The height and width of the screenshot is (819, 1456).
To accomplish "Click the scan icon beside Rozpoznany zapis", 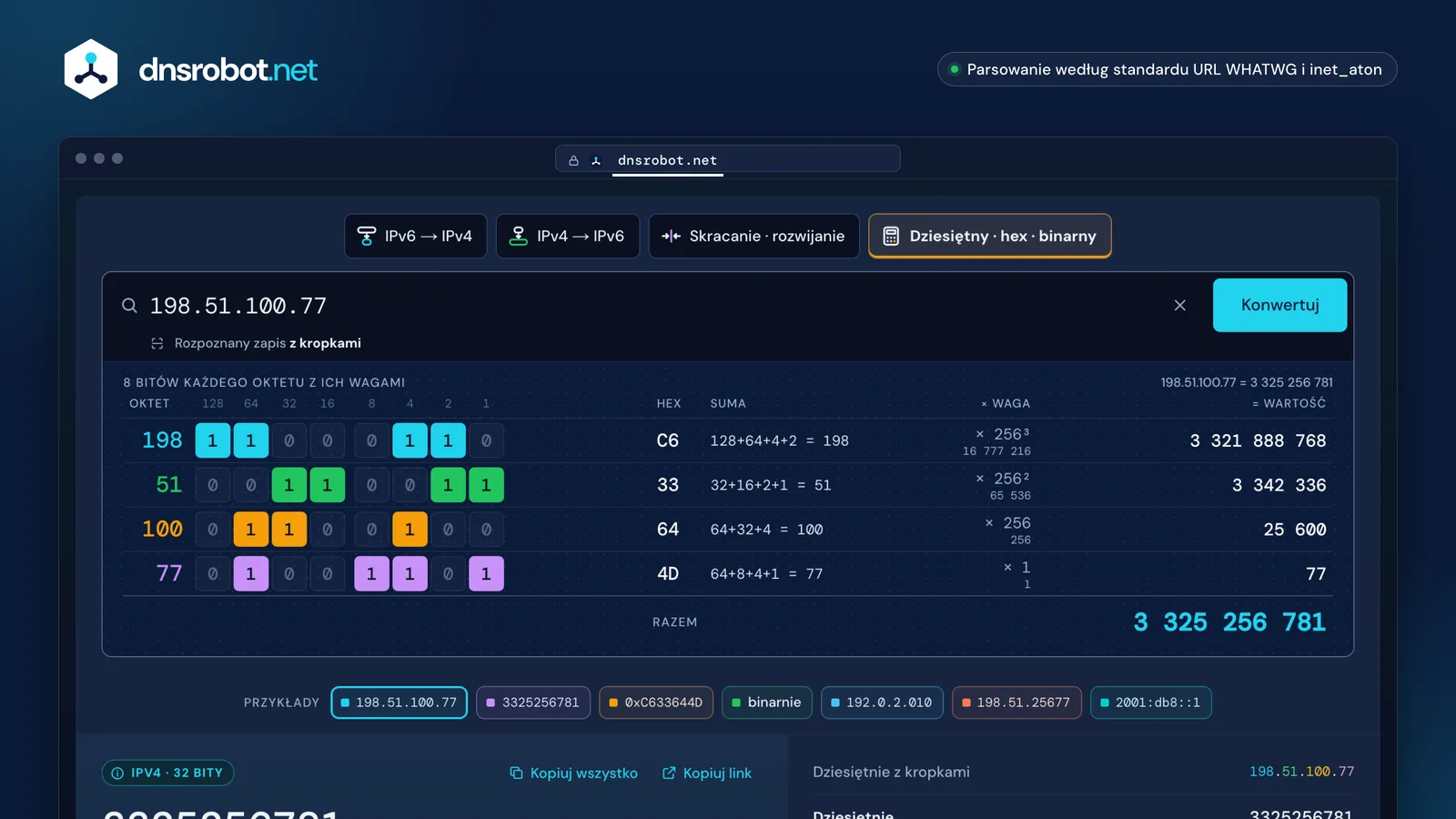I will 157,343.
